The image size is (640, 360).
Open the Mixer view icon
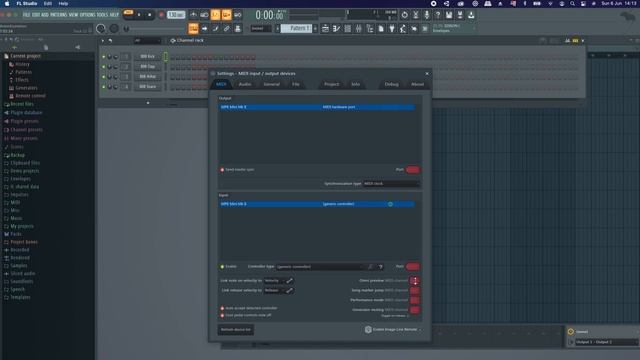pos(358,29)
